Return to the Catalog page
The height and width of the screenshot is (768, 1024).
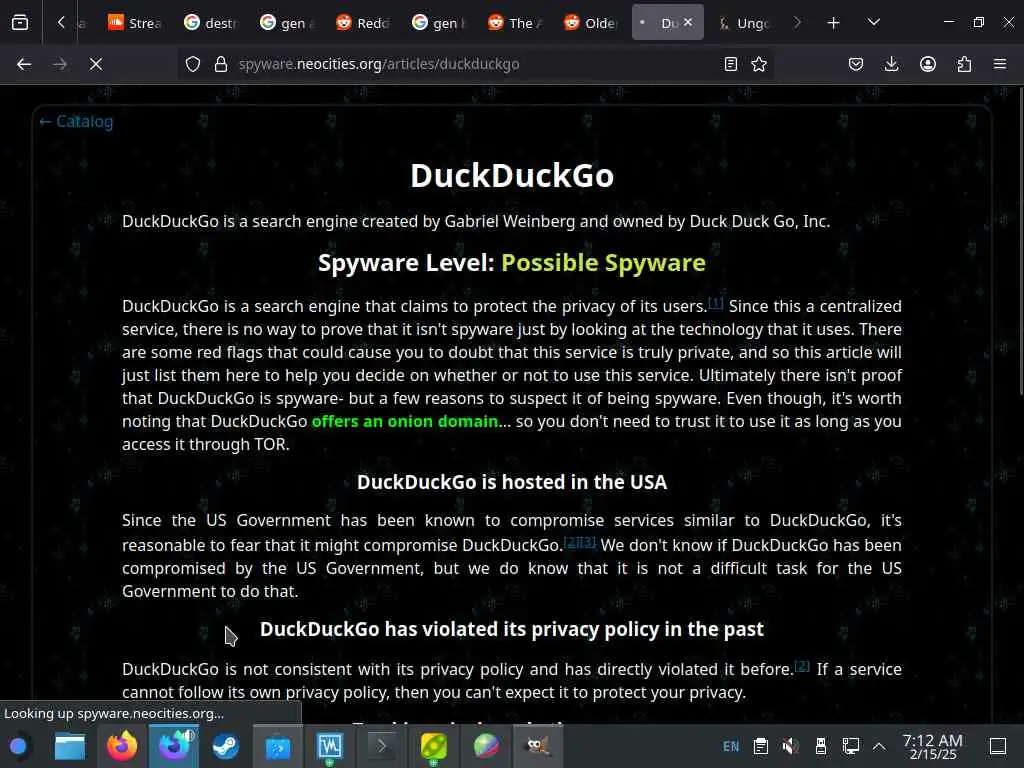tap(76, 121)
